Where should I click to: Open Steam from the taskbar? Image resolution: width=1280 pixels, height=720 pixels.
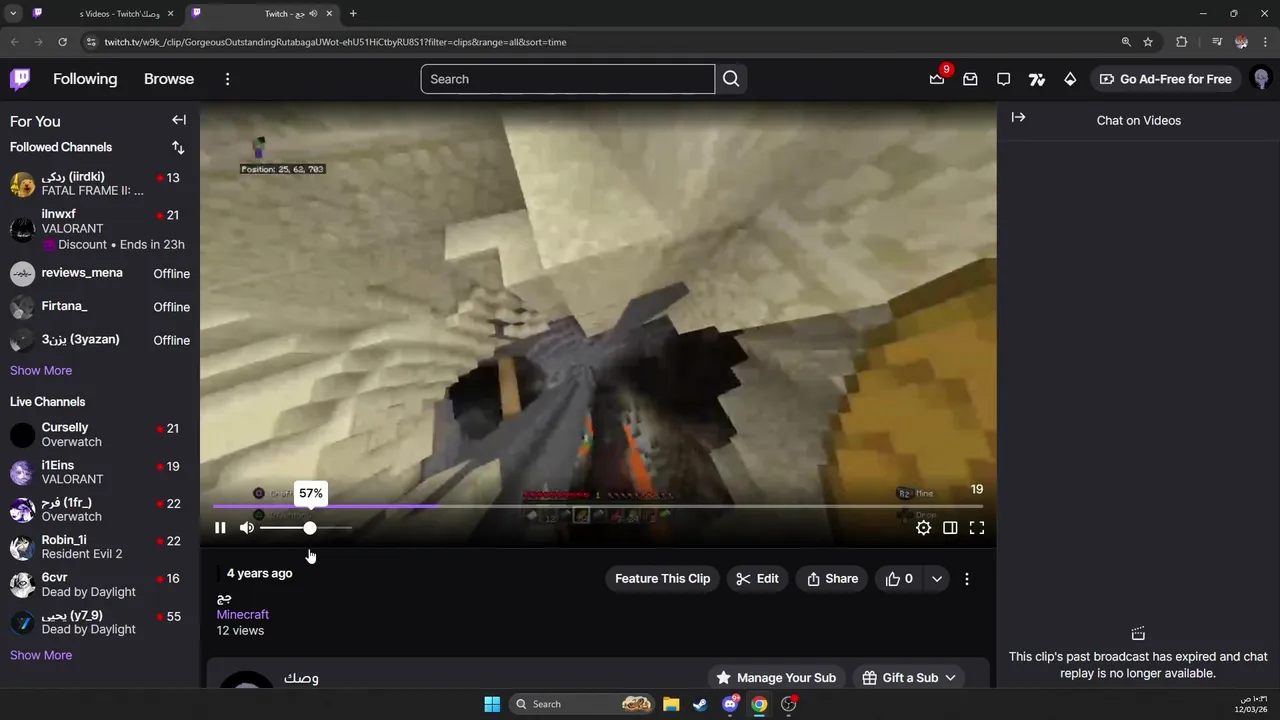(x=700, y=704)
